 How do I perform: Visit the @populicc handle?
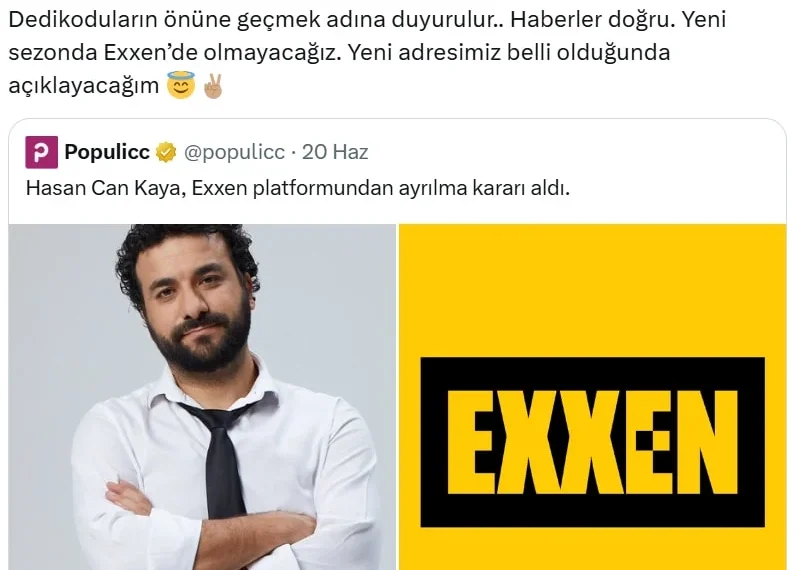pyautogui.click(x=234, y=152)
